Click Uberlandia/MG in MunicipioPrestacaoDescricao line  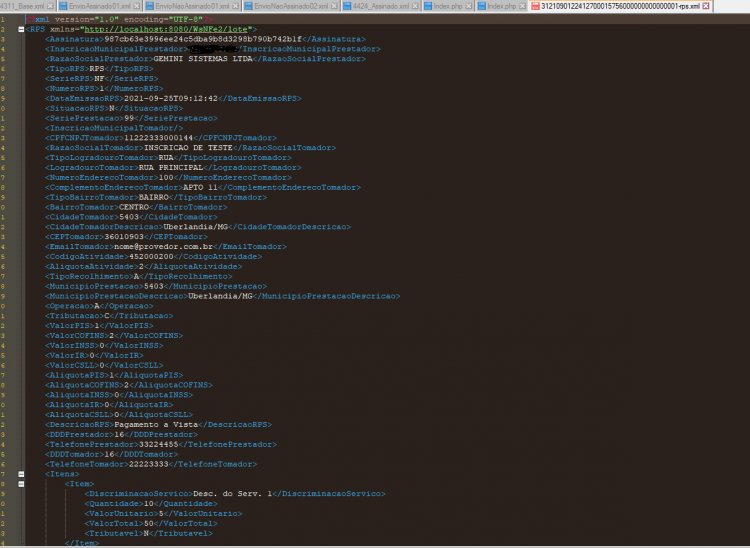pos(221,296)
